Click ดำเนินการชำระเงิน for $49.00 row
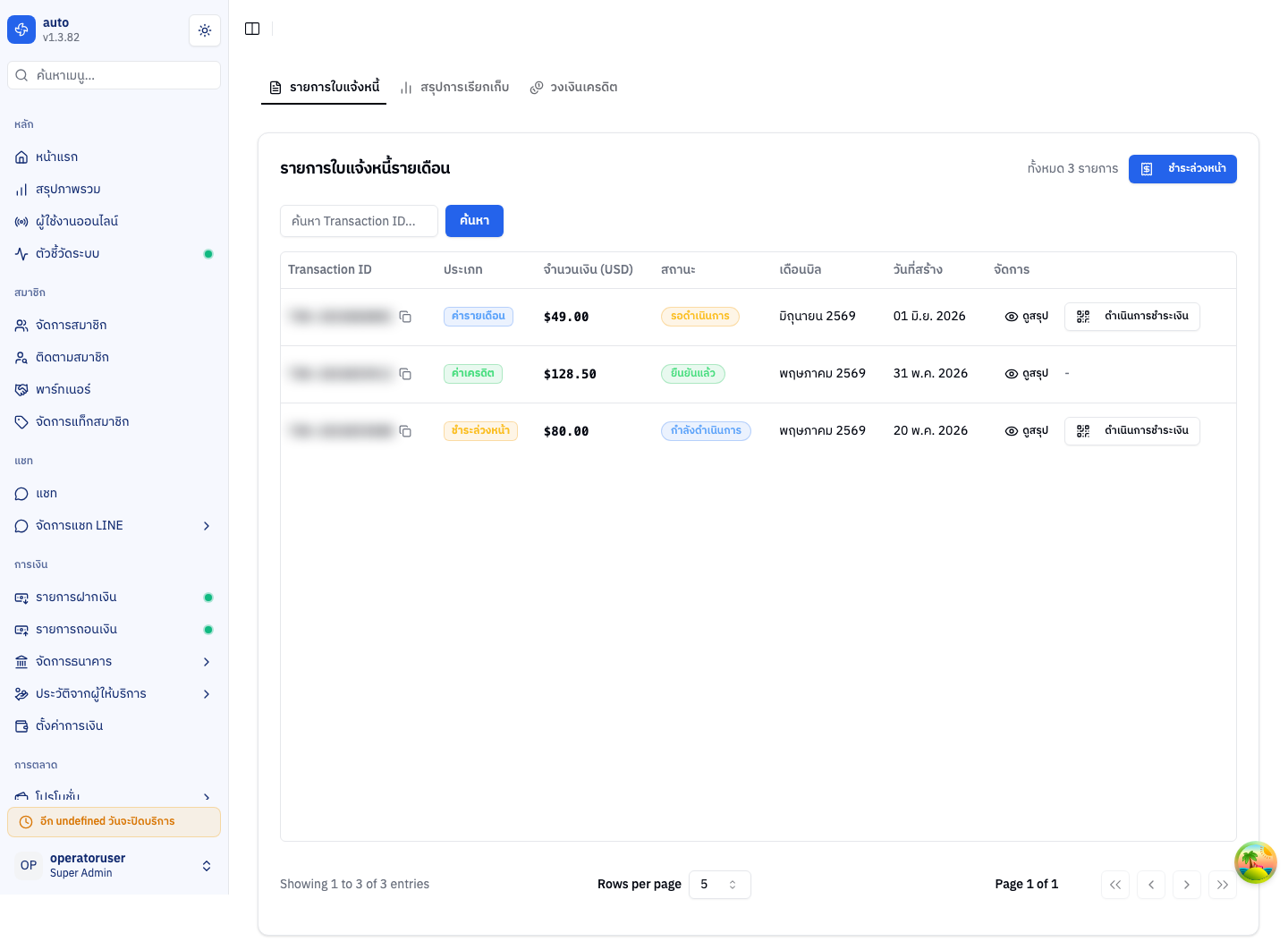The height and width of the screenshot is (950, 1288). [1132, 317]
